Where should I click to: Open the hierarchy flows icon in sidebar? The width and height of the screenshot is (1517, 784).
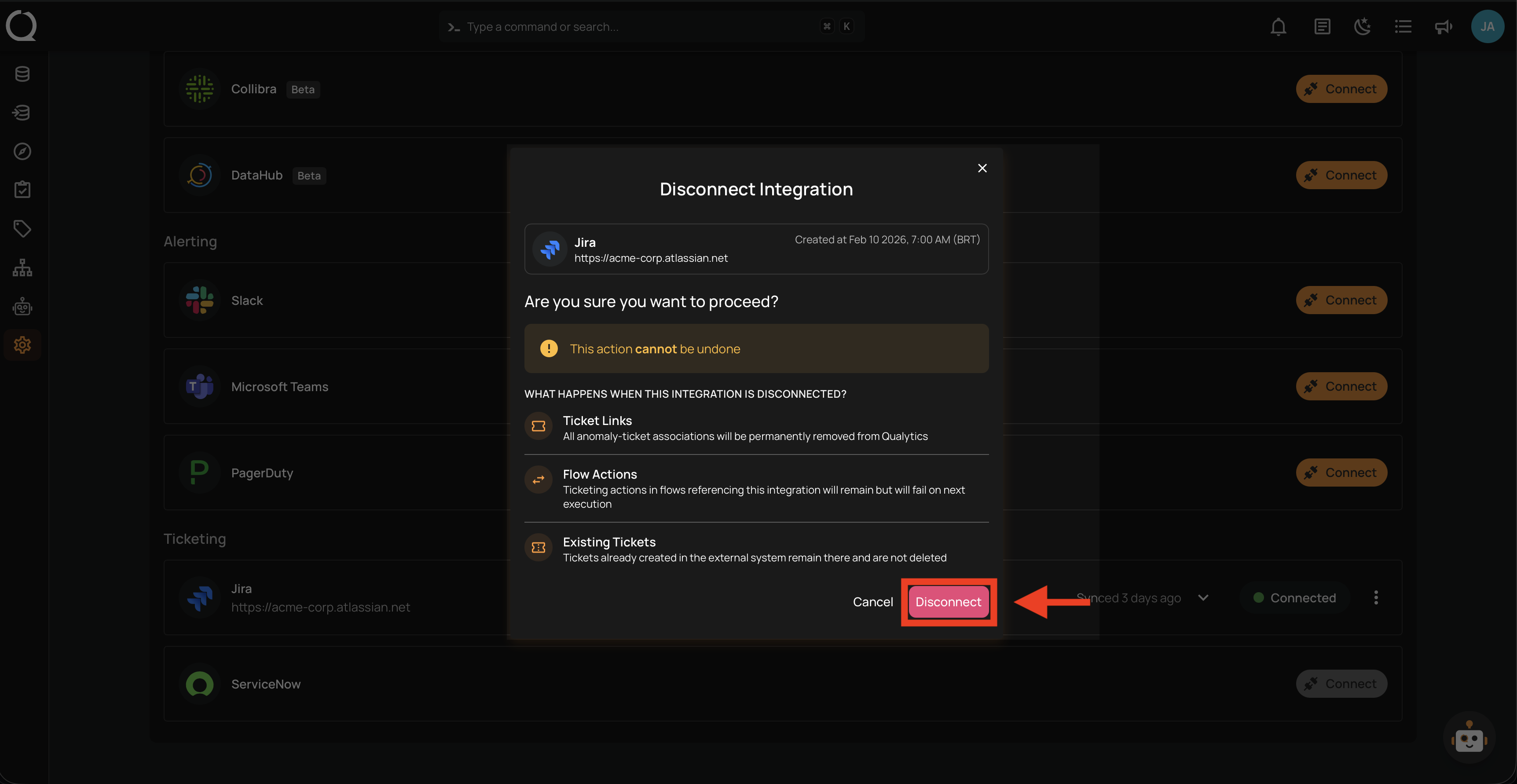(x=22, y=267)
